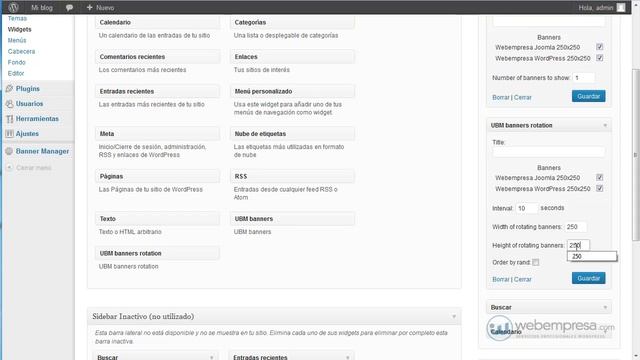Click the Plugins icon in the sidebar
Viewport: 640px width, 360px height.
pos(9,89)
